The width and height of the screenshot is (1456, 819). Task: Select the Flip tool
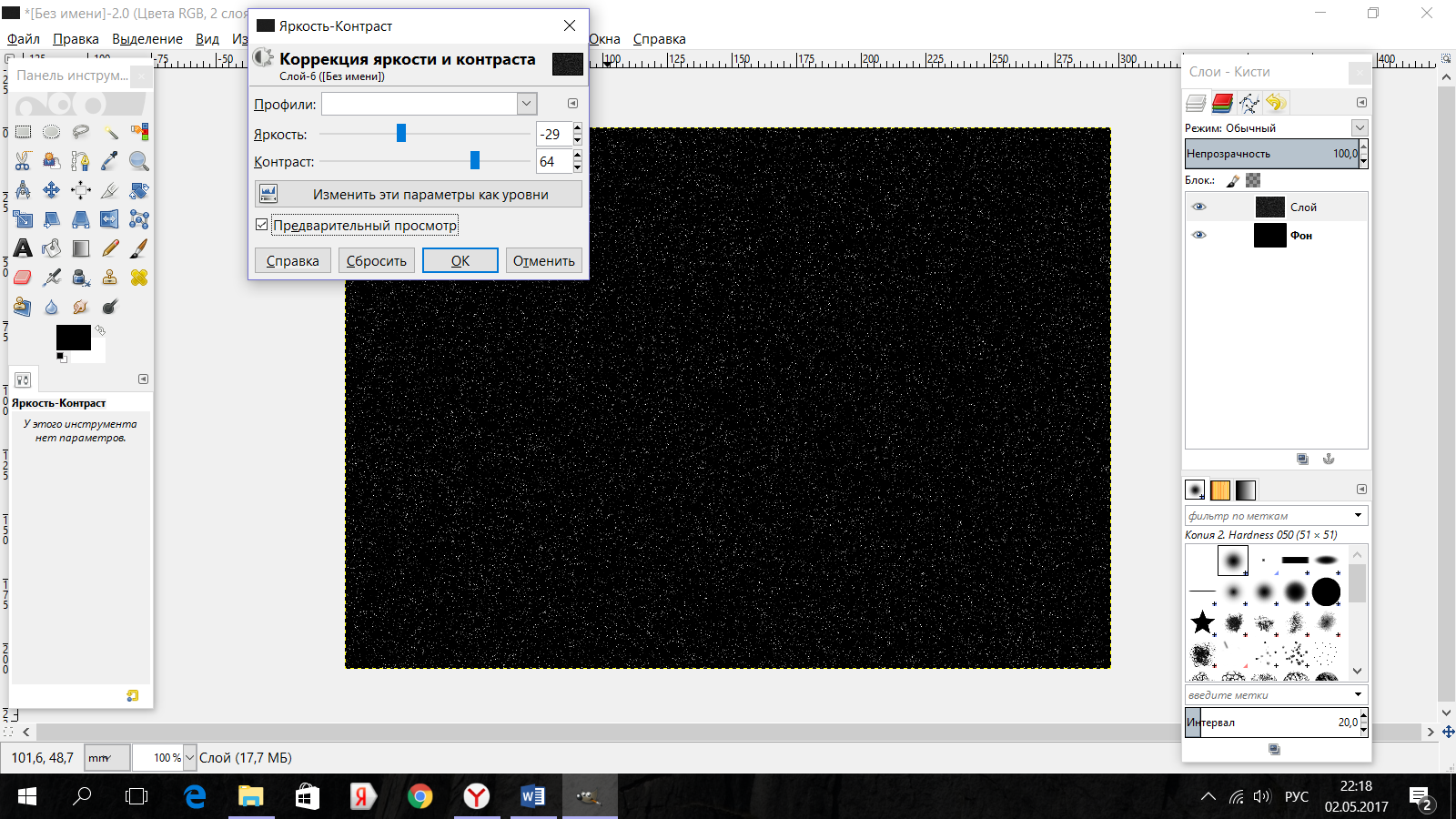(110, 219)
